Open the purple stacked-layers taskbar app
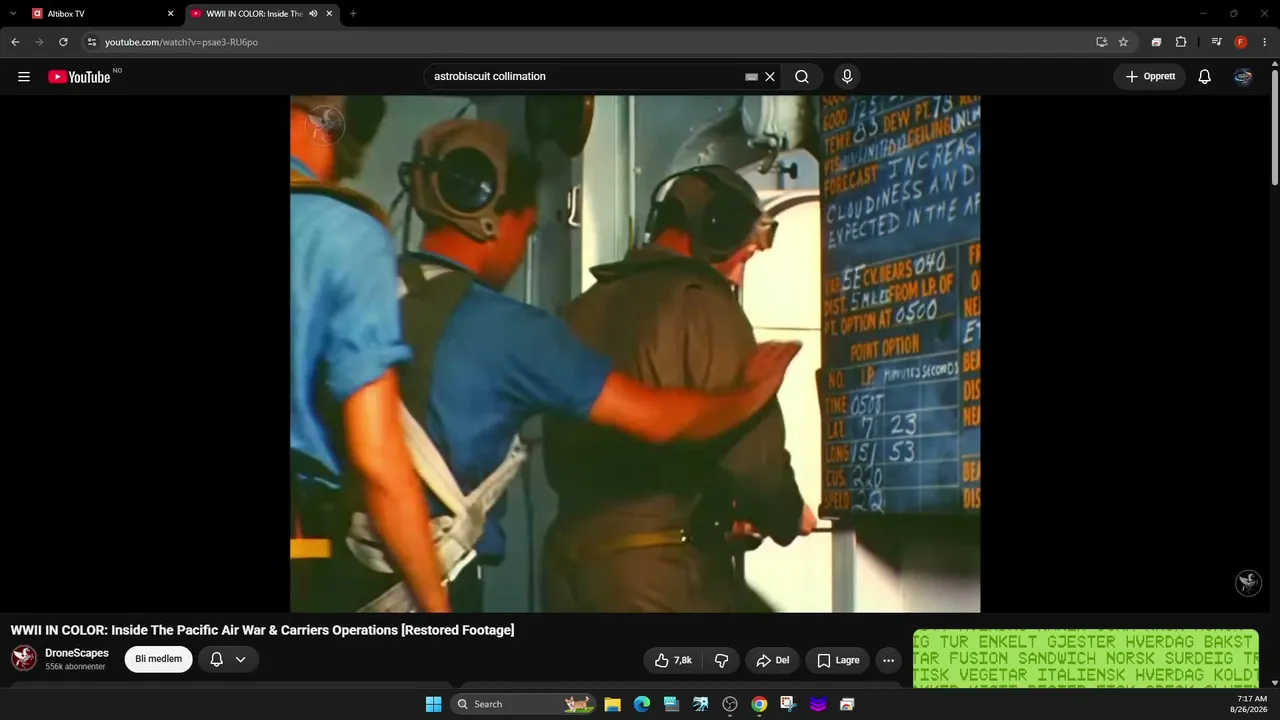This screenshot has height=720, width=1280. pos(818,704)
